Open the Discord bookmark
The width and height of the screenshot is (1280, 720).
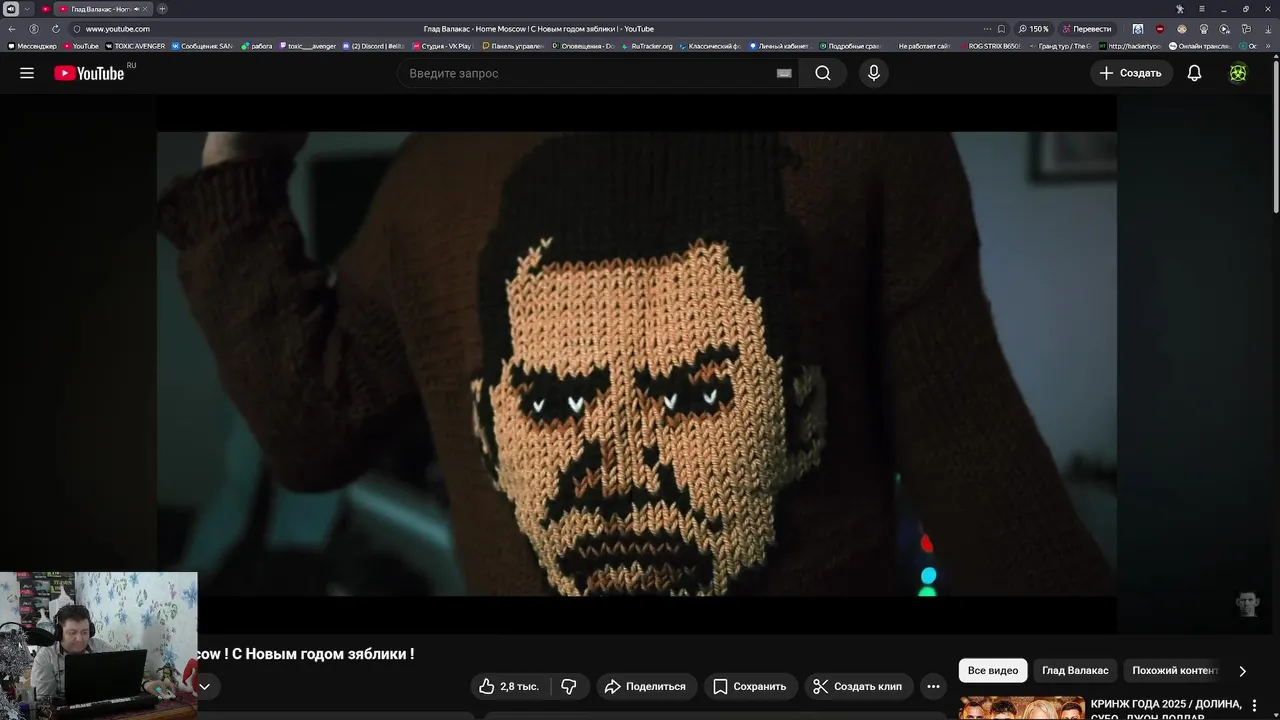[x=373, y=46]
